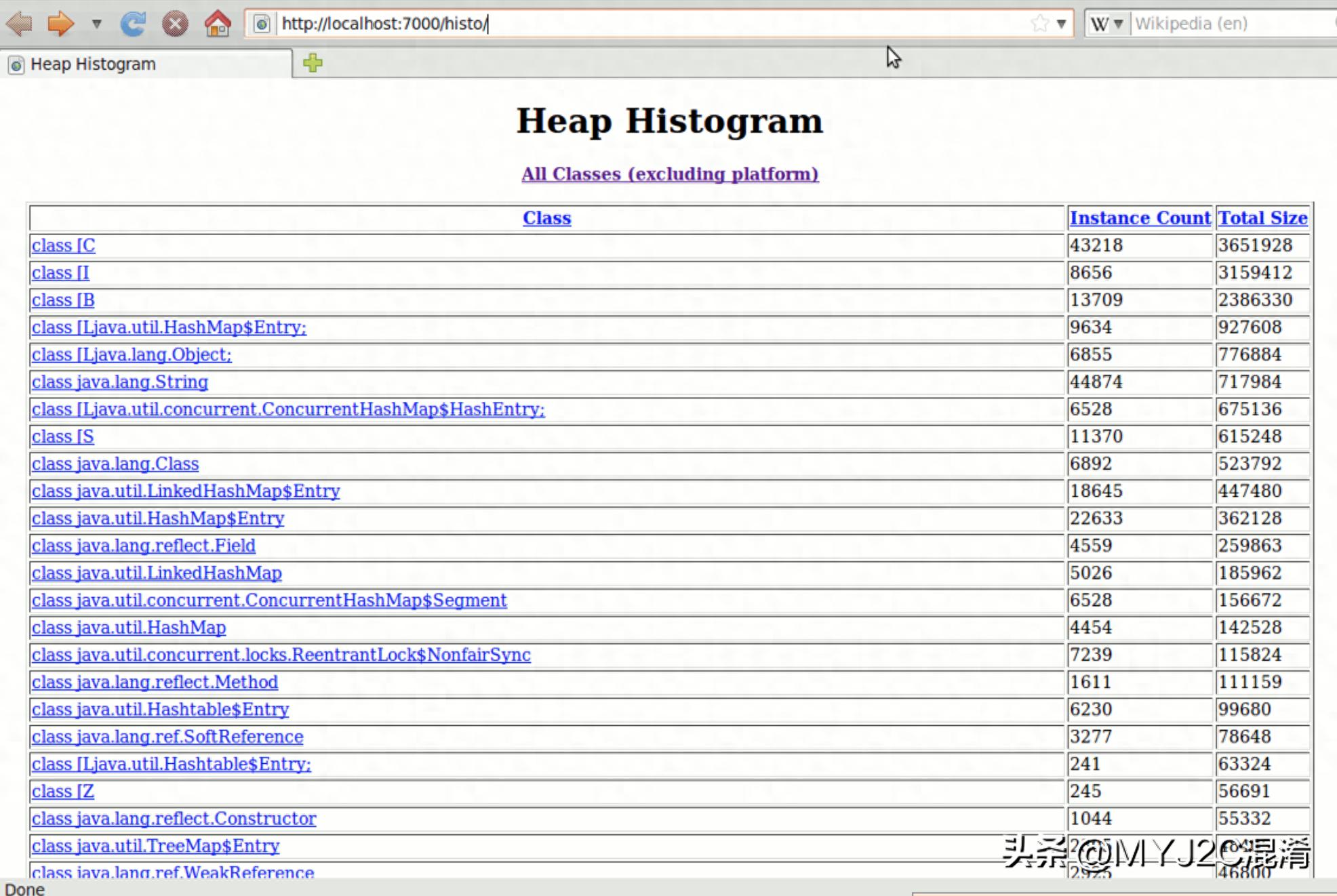Click the Home icon
This screenshot has width=1337, height=896.
(218, 24)
